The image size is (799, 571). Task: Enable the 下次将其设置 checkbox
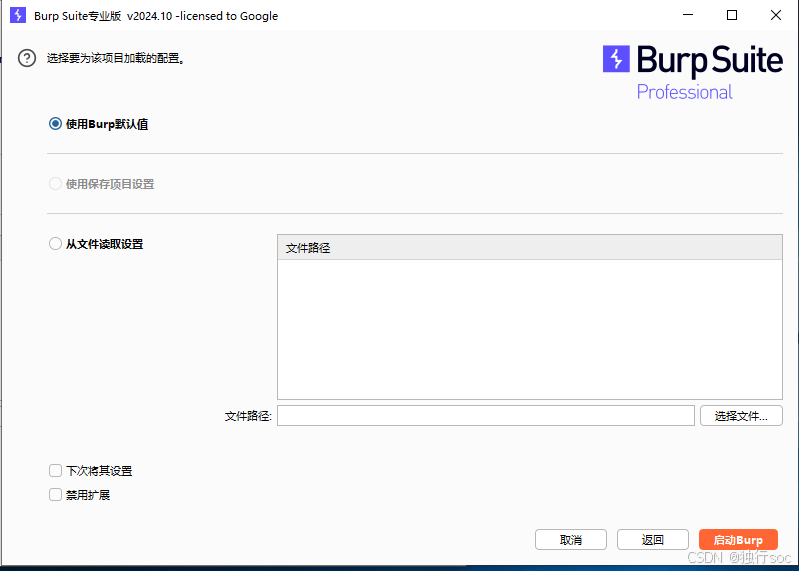pyautogui.click(x=55, y=471)
